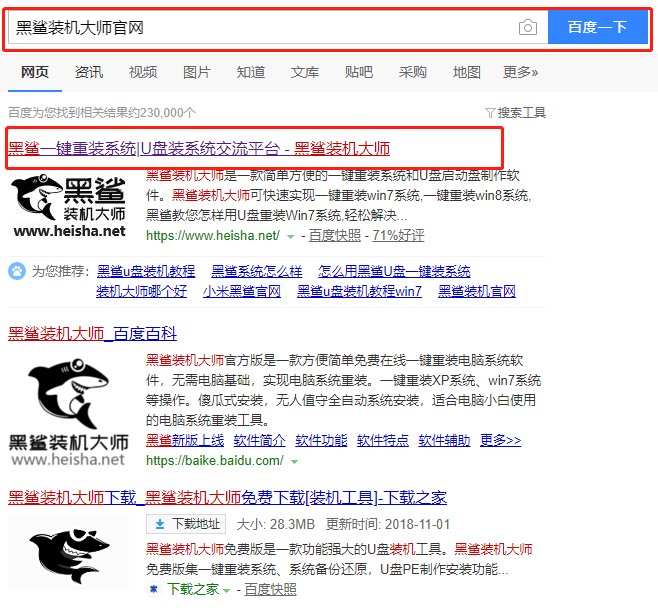Image resolution: width=658 pixels, height=611 pixels.
Task: Click the 更多>> sublink in Baike result
Action: [x=501, y=441]
